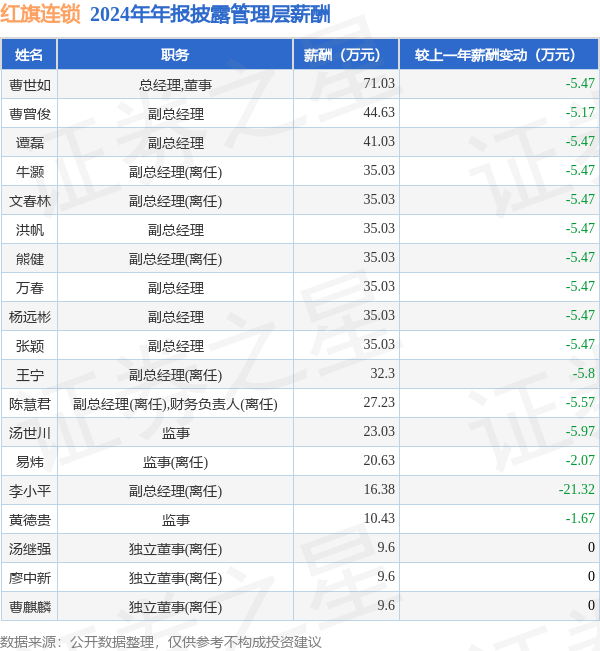Select the name 熊健
The height and width of the screenshot is (651, 600).
click(x=30, y=259)
